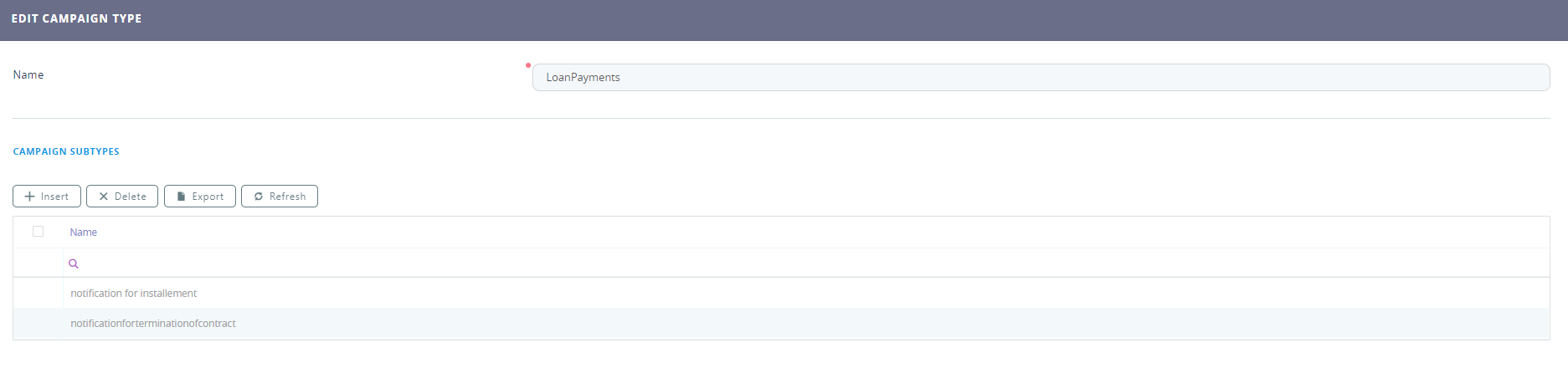Click the plus icon on Insert
This screenshot has width=1568, height=368.
(x=29, y=197)
